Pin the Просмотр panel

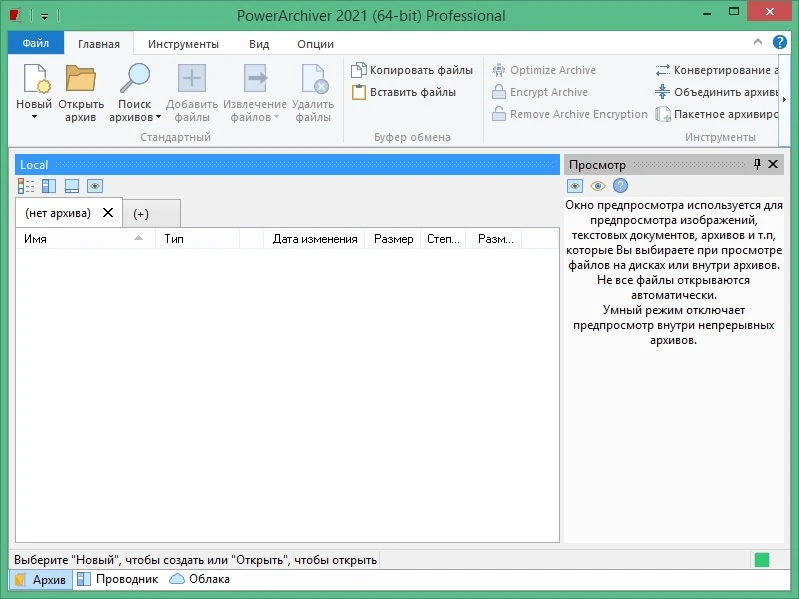coord(757,164)
